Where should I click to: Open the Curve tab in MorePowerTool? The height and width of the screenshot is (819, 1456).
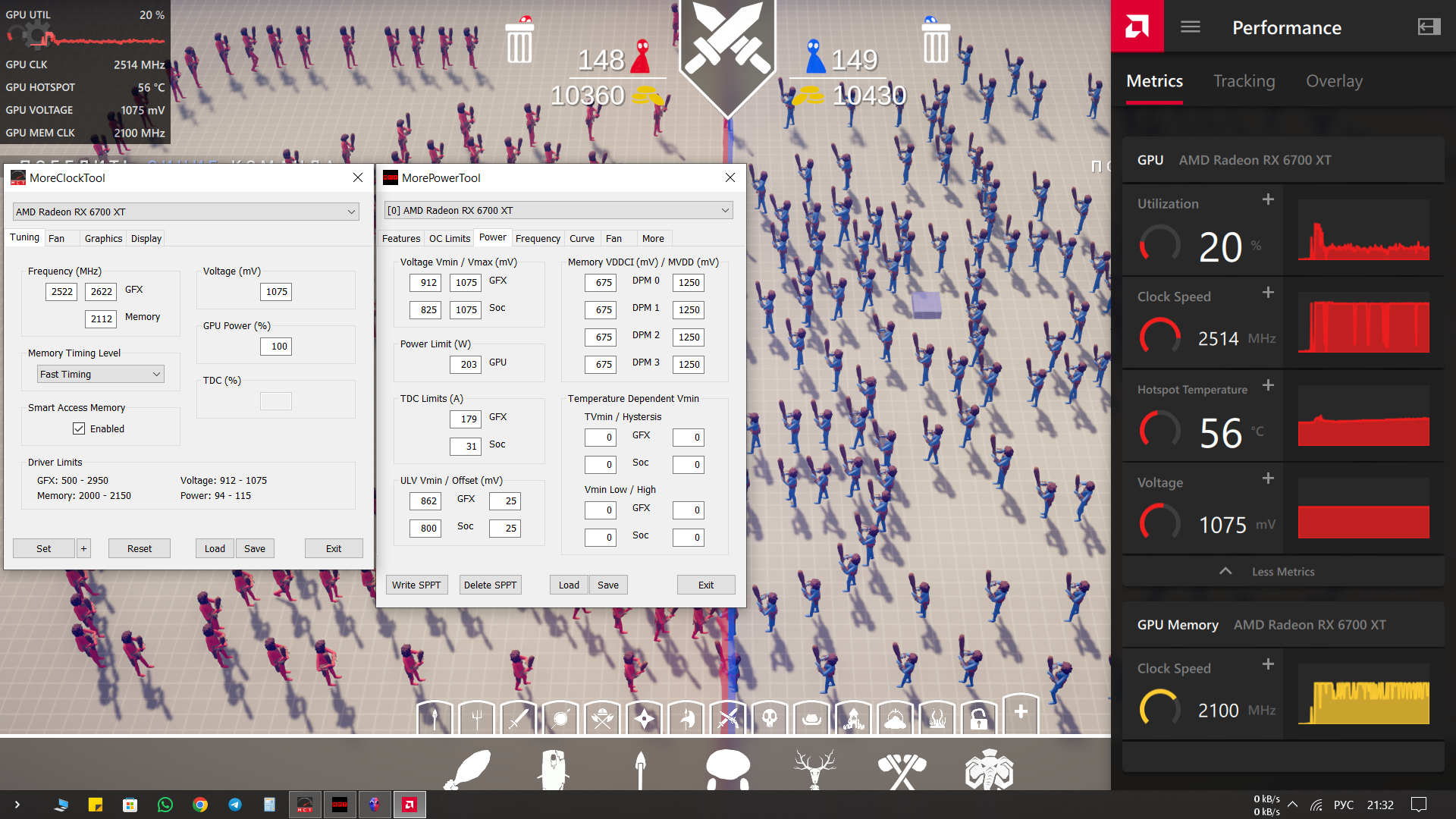(582, 238)
